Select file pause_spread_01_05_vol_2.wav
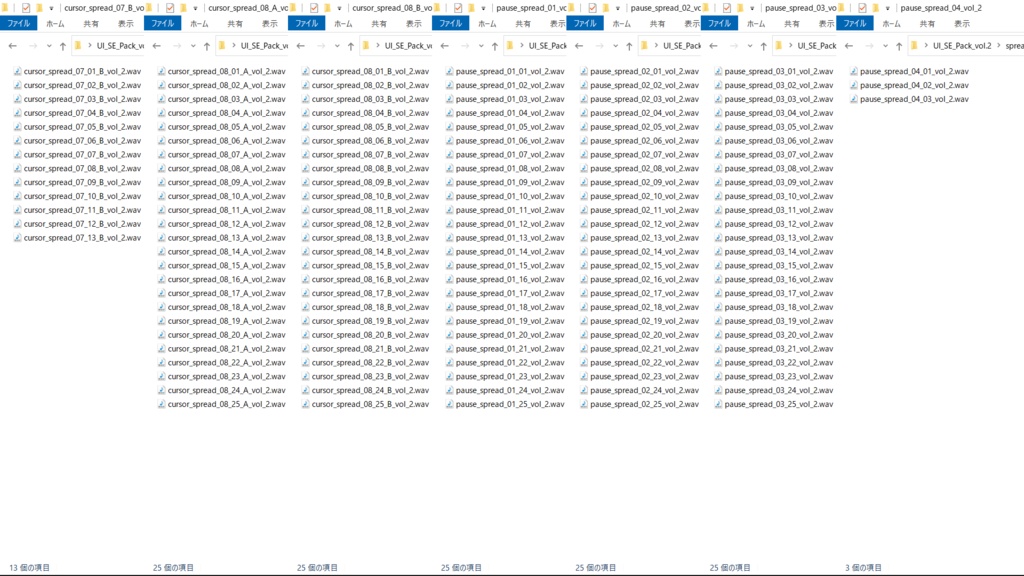This screenshot has width=1024, height=576. click(x=505, y=127)
